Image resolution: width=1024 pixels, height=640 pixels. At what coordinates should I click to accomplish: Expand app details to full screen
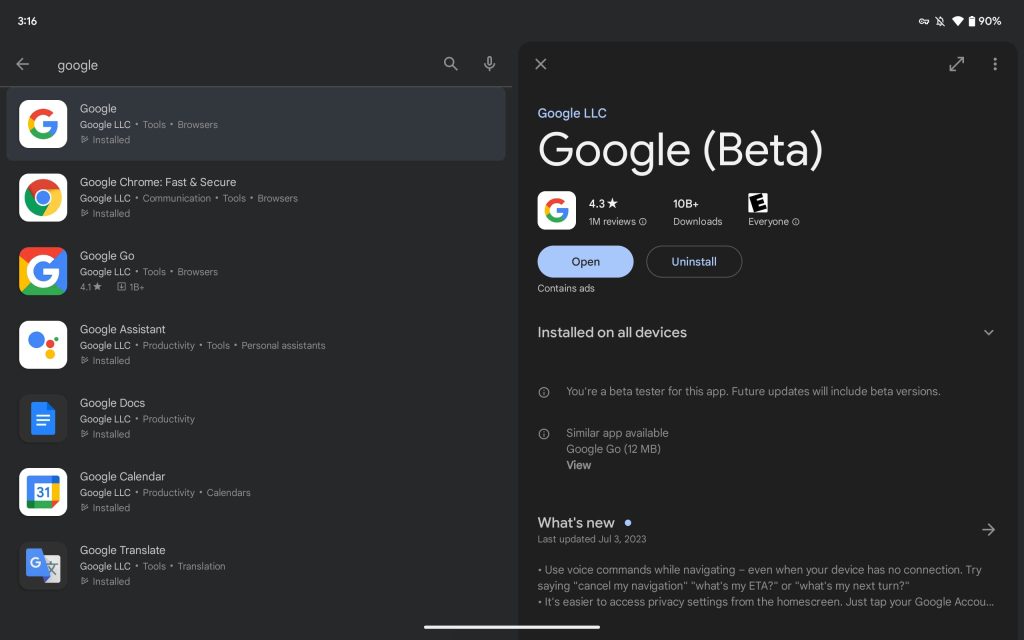click(957, 64)
